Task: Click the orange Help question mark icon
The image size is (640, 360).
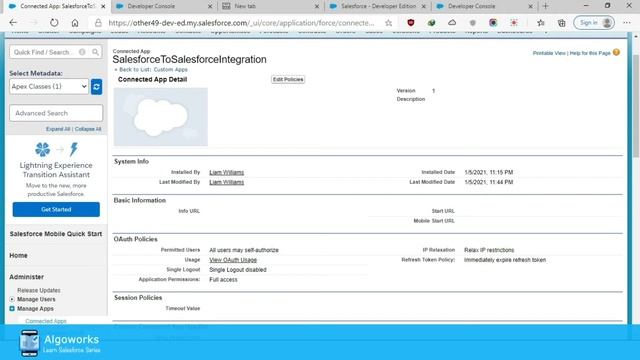Action: pyautogui.click(x=616, y=52)
